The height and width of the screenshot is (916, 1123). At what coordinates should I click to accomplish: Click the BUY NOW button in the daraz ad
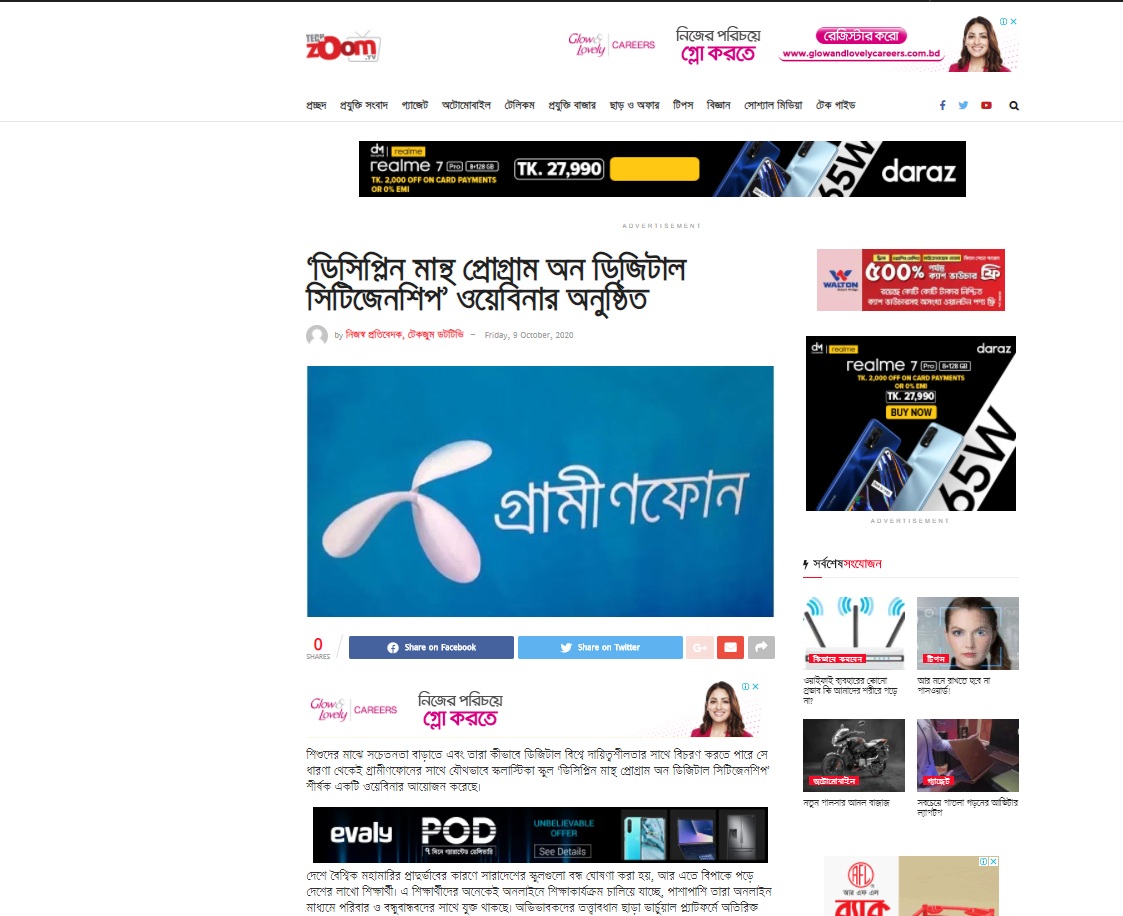[911, 413]
